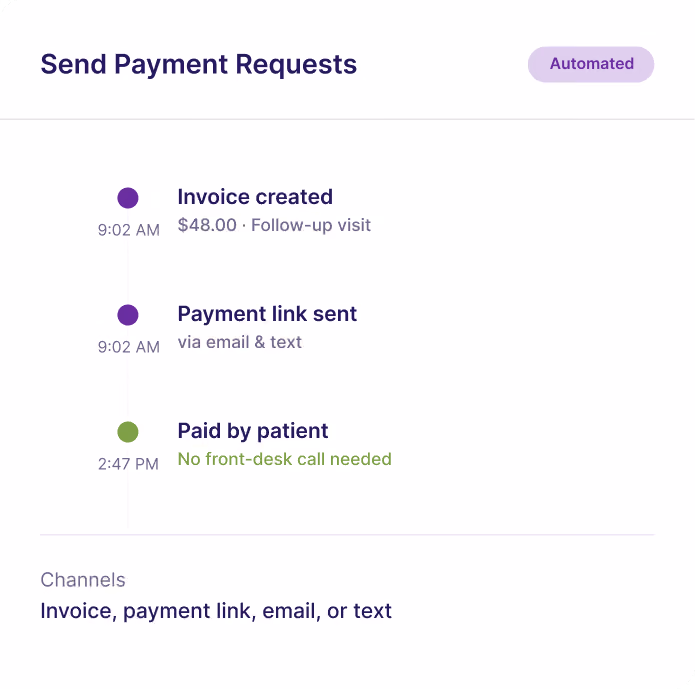Image resolution: width=695 pixels, height=689 pixels.
Task: Select the Payment link sent purple dot
Action: click(128, 315)
